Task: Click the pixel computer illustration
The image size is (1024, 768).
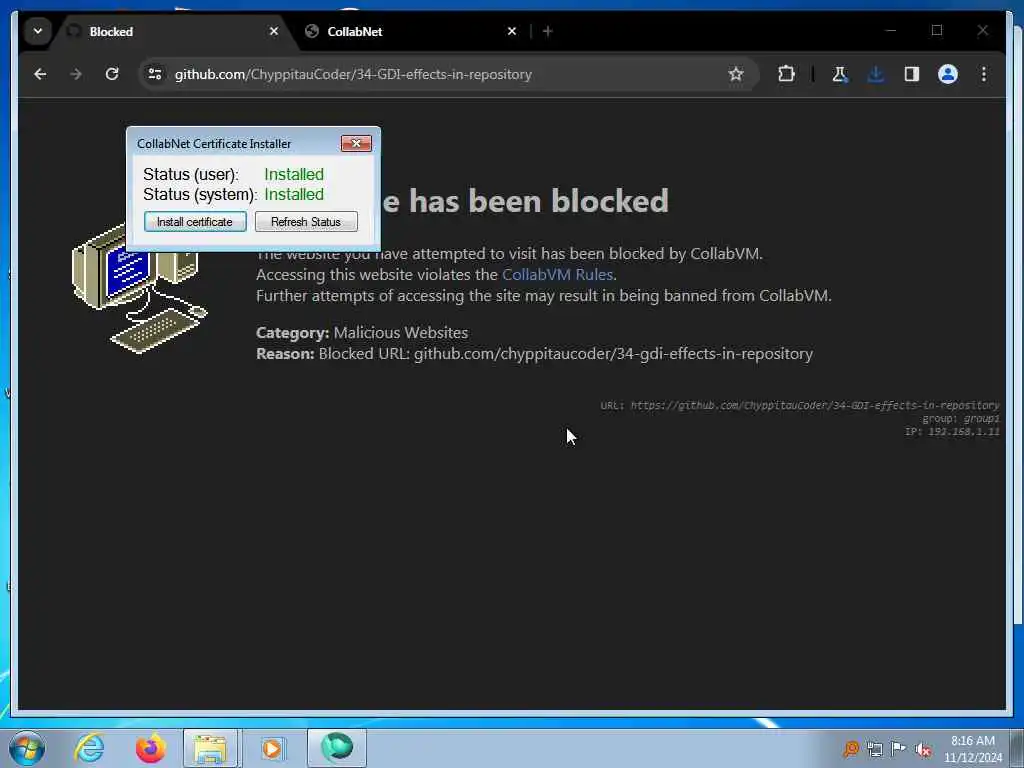Action: 139,291
